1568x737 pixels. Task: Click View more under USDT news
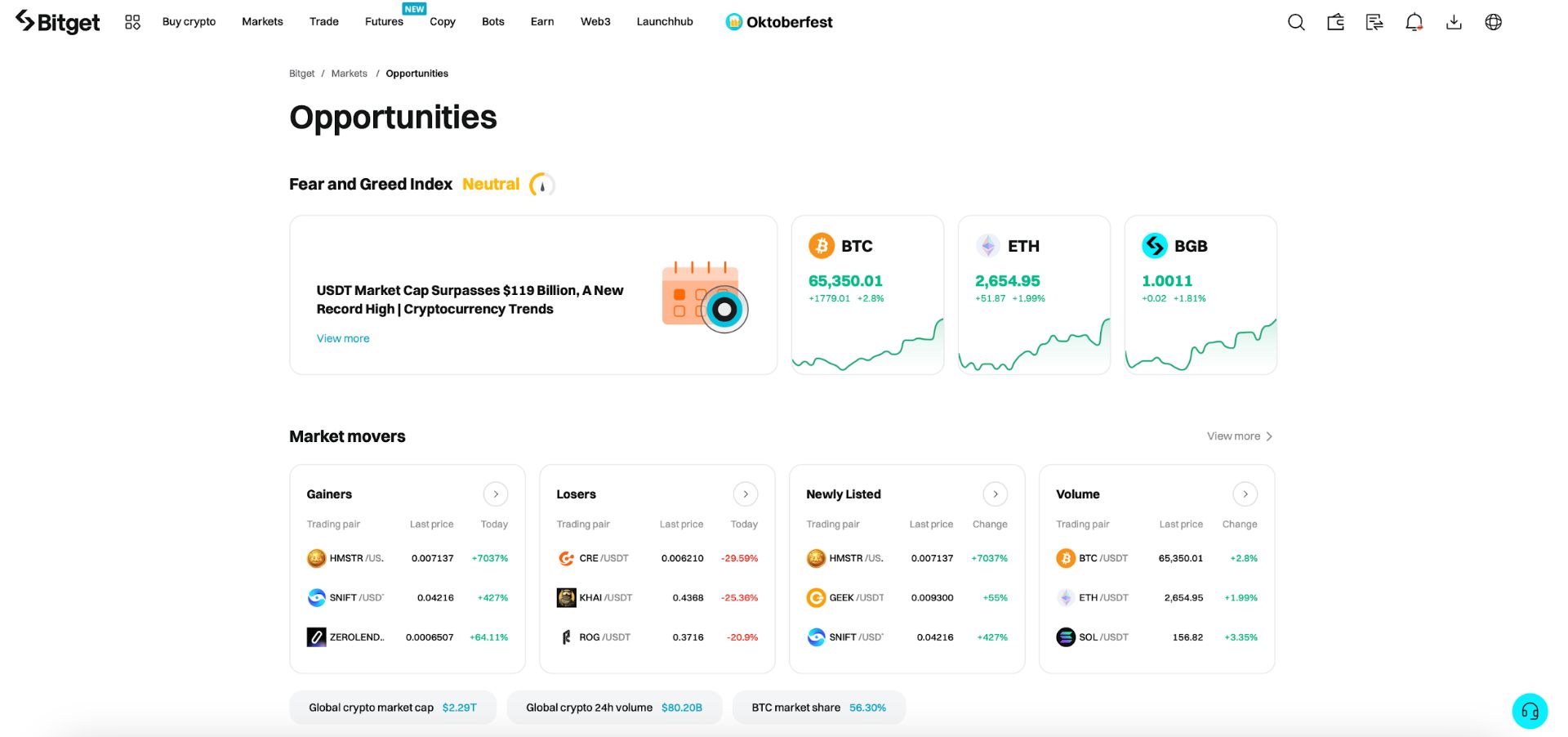tap(343, 338)
